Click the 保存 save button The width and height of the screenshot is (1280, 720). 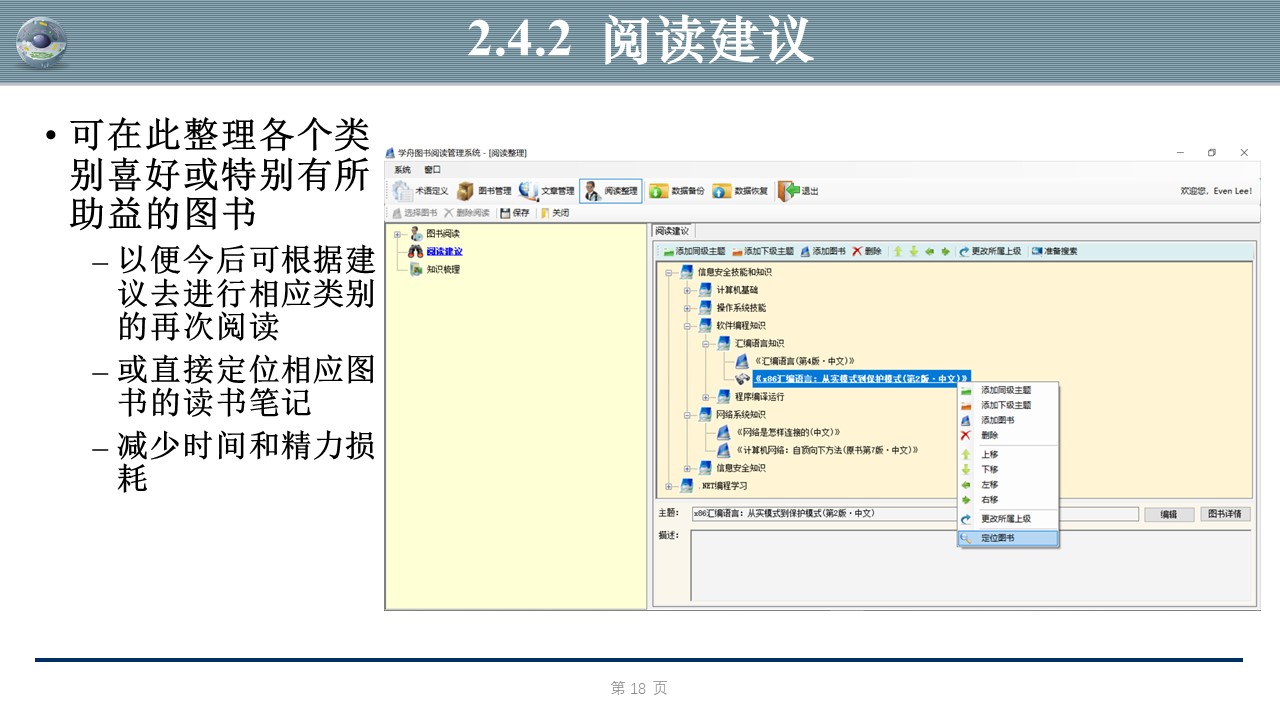click(x=515, y=213)
